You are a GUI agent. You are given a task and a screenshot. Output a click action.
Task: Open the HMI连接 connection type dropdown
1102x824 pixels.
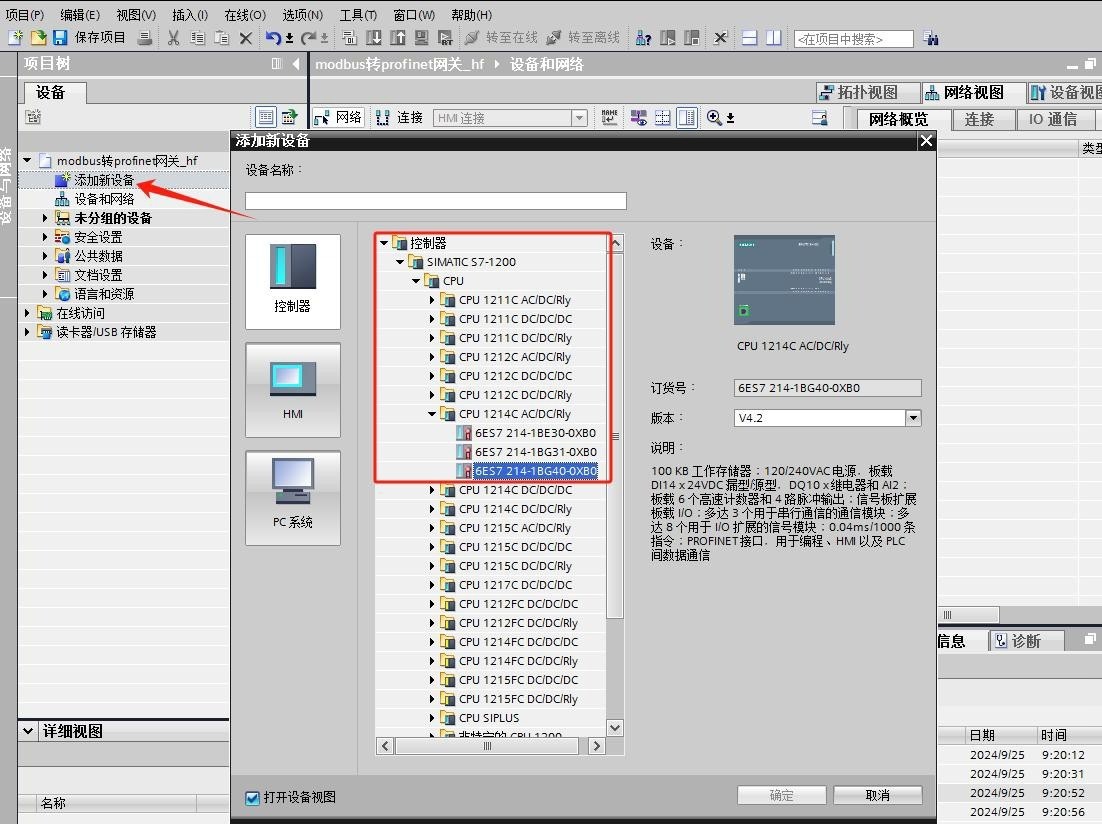579,117
